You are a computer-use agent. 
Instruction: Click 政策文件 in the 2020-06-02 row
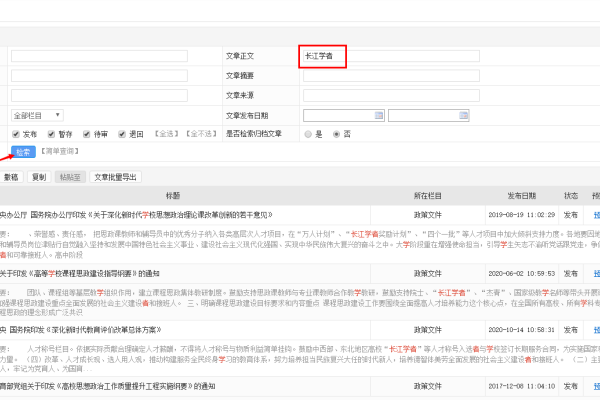click(x=427, y=274)
